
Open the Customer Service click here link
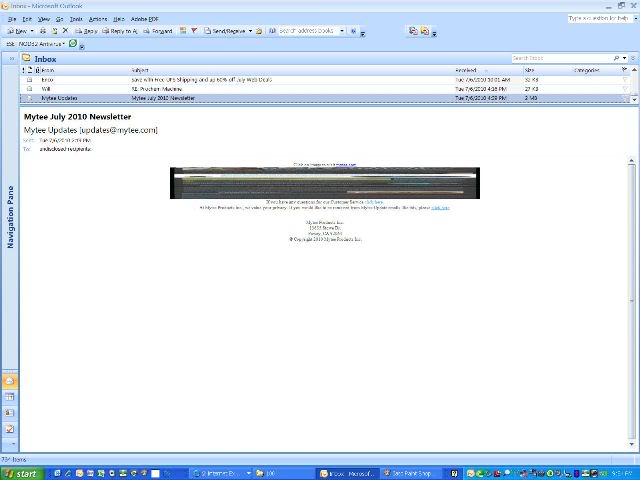point(373,202)
